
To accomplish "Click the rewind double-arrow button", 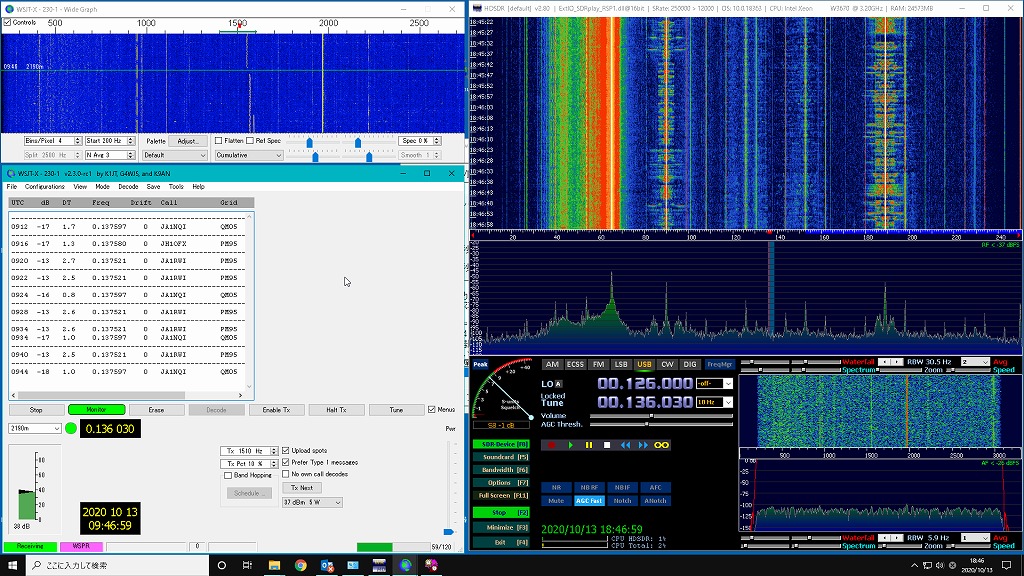I will (625, 445).
